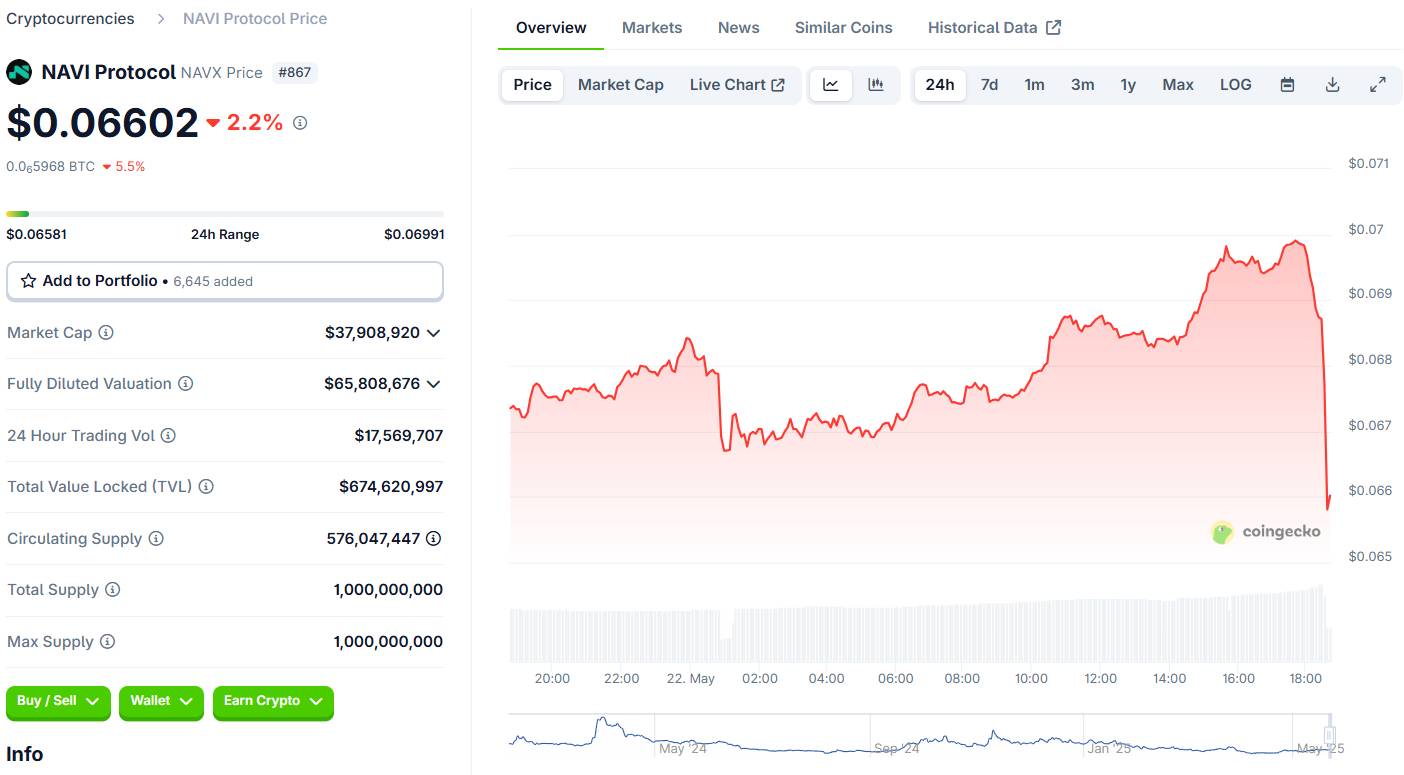Click the #867 rank badge
This screenshot has width=1404, height=775.
(295, 72)
